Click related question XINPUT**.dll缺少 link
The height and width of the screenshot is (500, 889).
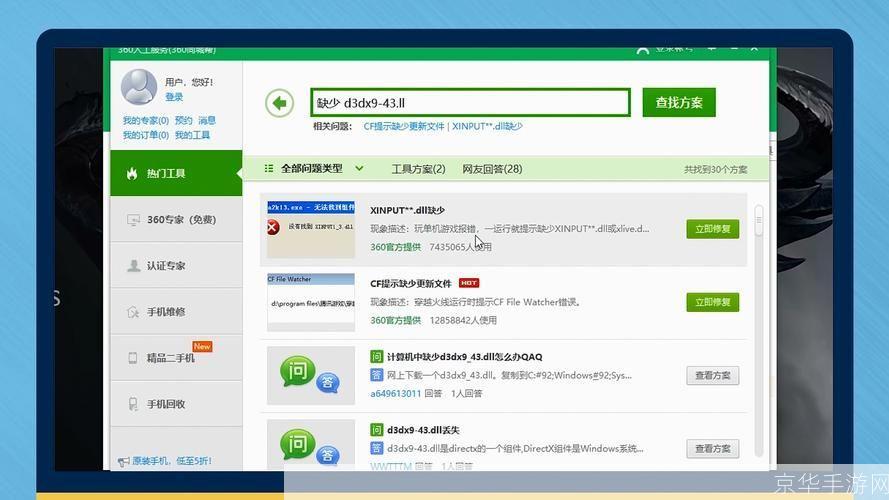pos(487,126)
